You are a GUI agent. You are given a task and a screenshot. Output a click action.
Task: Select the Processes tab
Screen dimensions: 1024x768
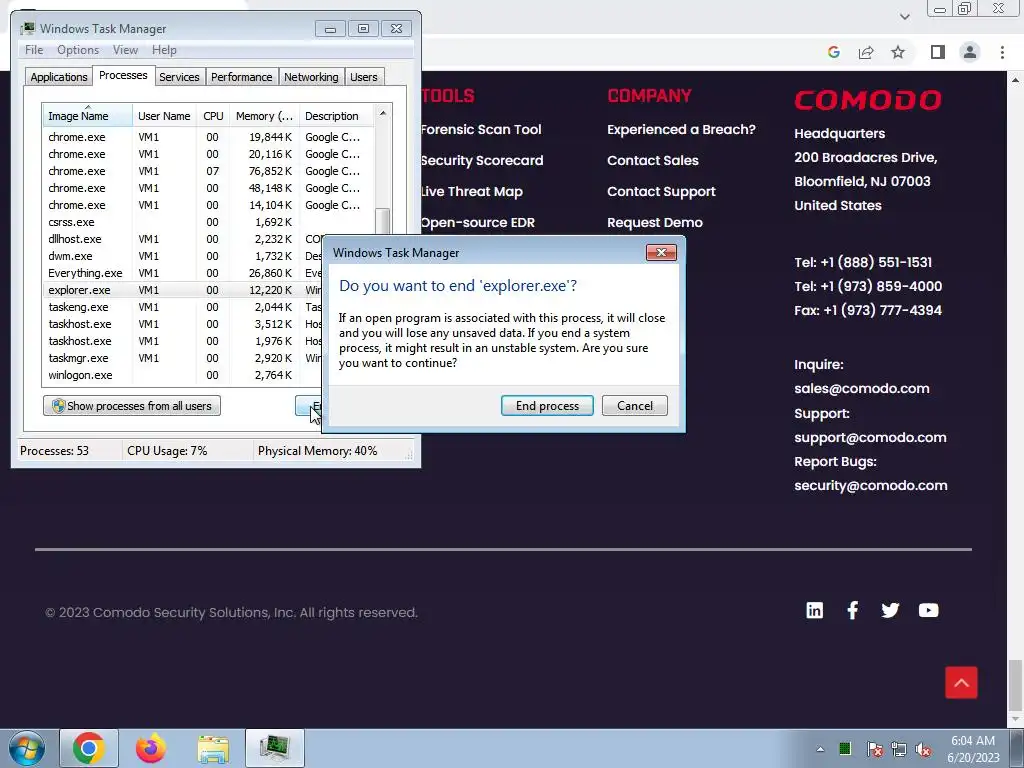tap(123, 76)
